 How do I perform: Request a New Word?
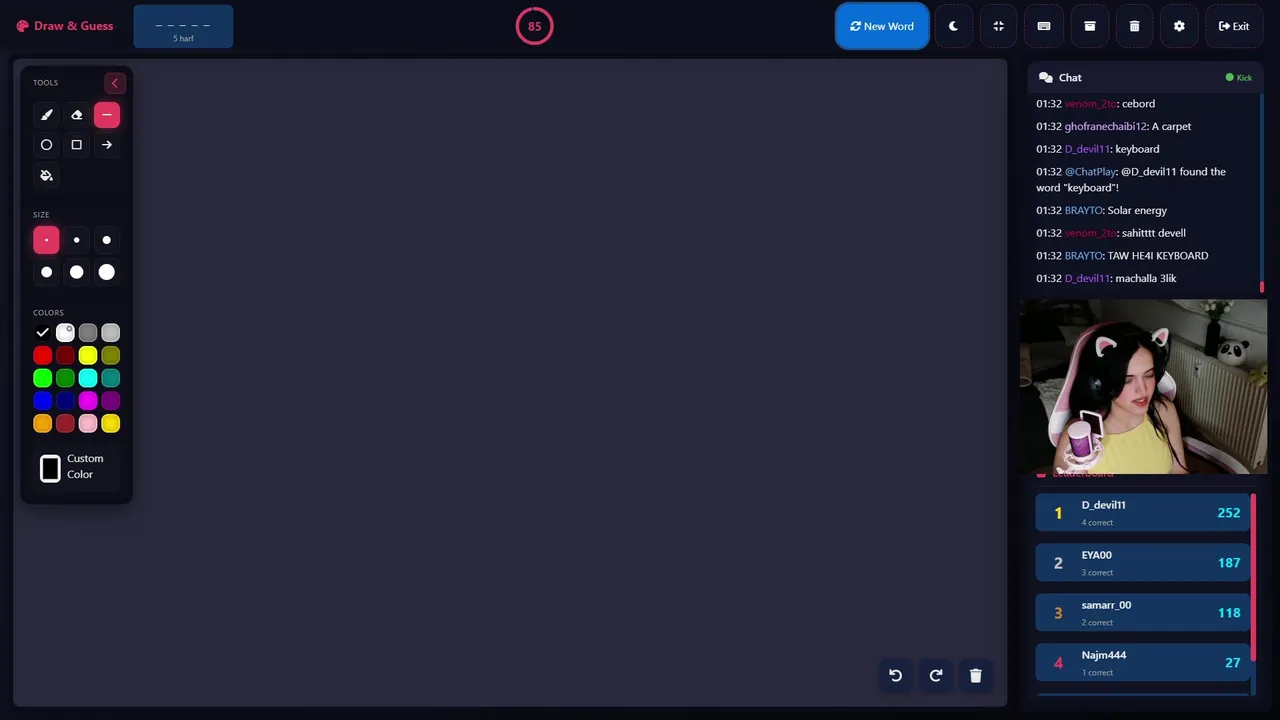click(882, 26)
